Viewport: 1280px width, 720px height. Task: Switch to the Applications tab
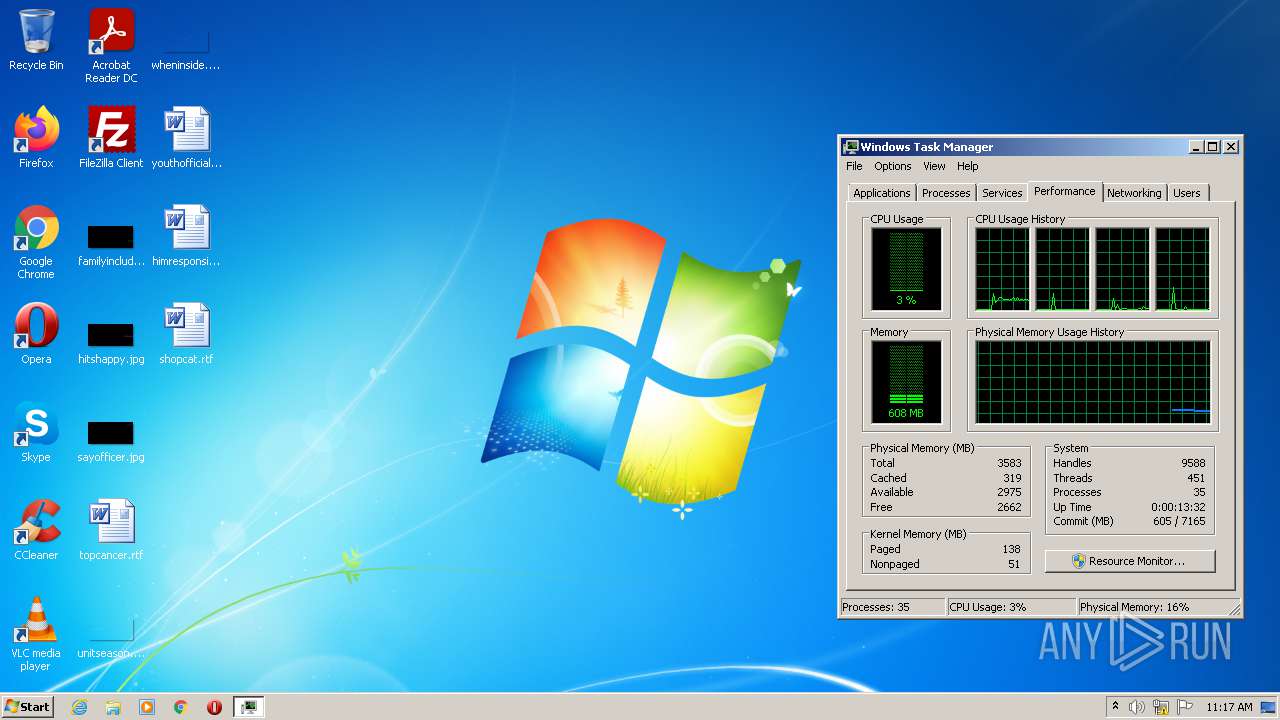[882, 193]
